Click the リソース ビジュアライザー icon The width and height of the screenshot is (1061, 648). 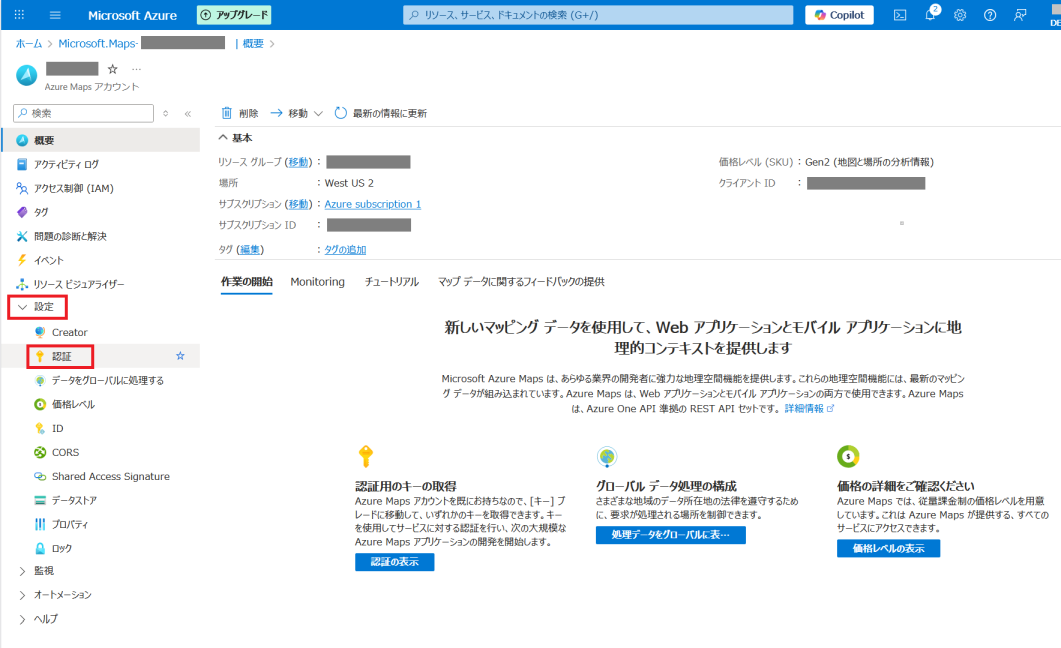click(22, 284)
